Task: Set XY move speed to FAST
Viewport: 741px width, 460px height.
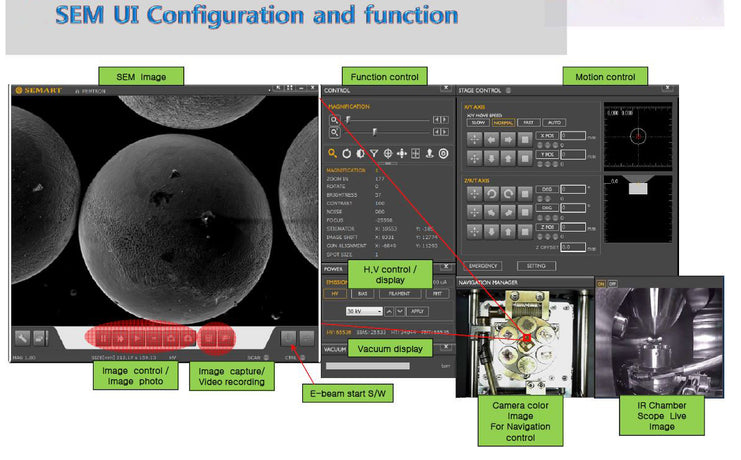Action: pos(528,122)
